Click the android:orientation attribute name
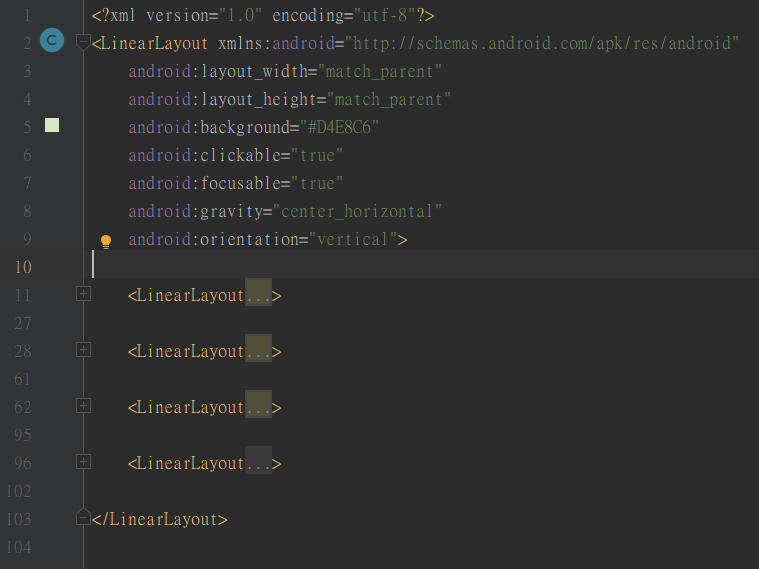This screenshot has width=759, height=569. (214, 239)
